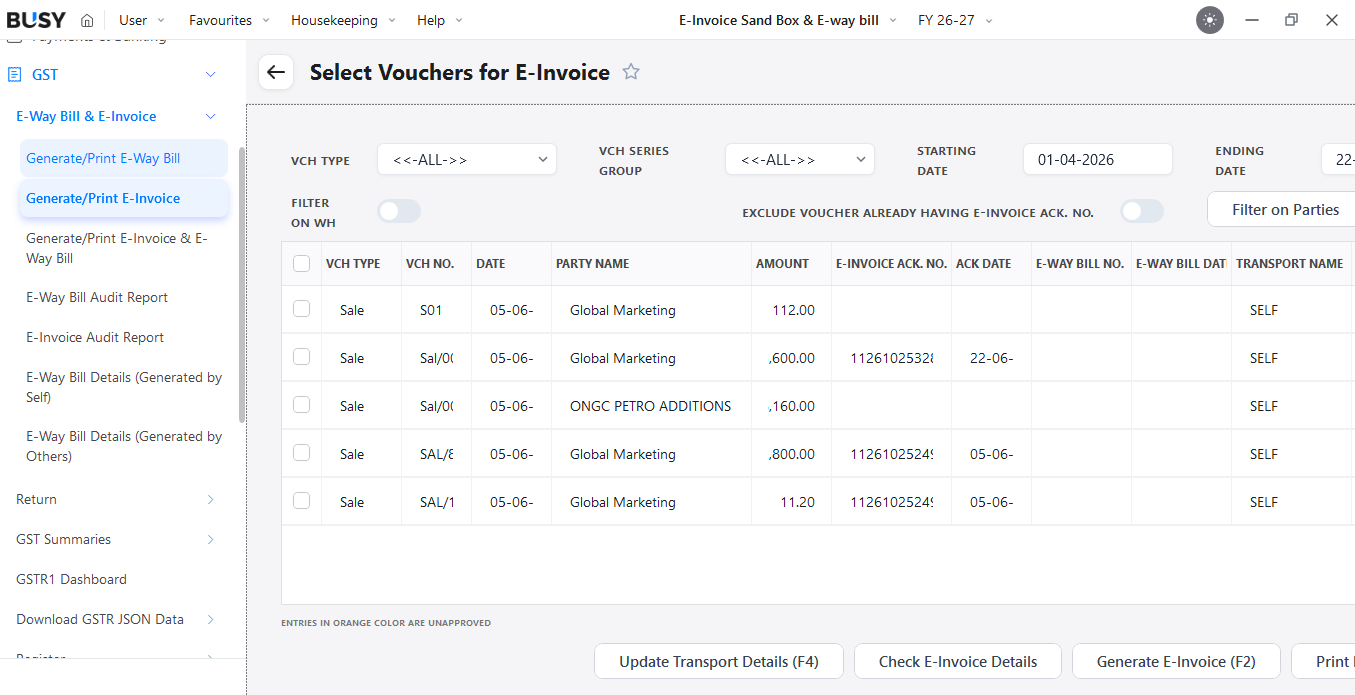Image resolution: width=1355 pixels, height=695 pixels.
Task: Tick checkbox for the 11.20 amount row
Action: 301,501
